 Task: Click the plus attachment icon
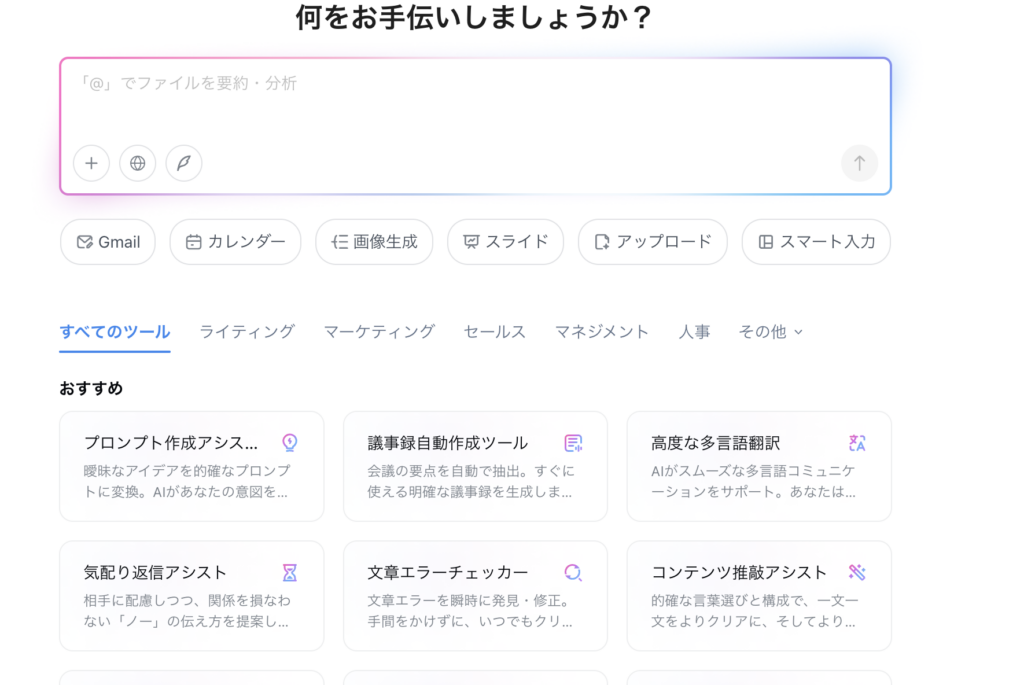click(x=91, y=163)
